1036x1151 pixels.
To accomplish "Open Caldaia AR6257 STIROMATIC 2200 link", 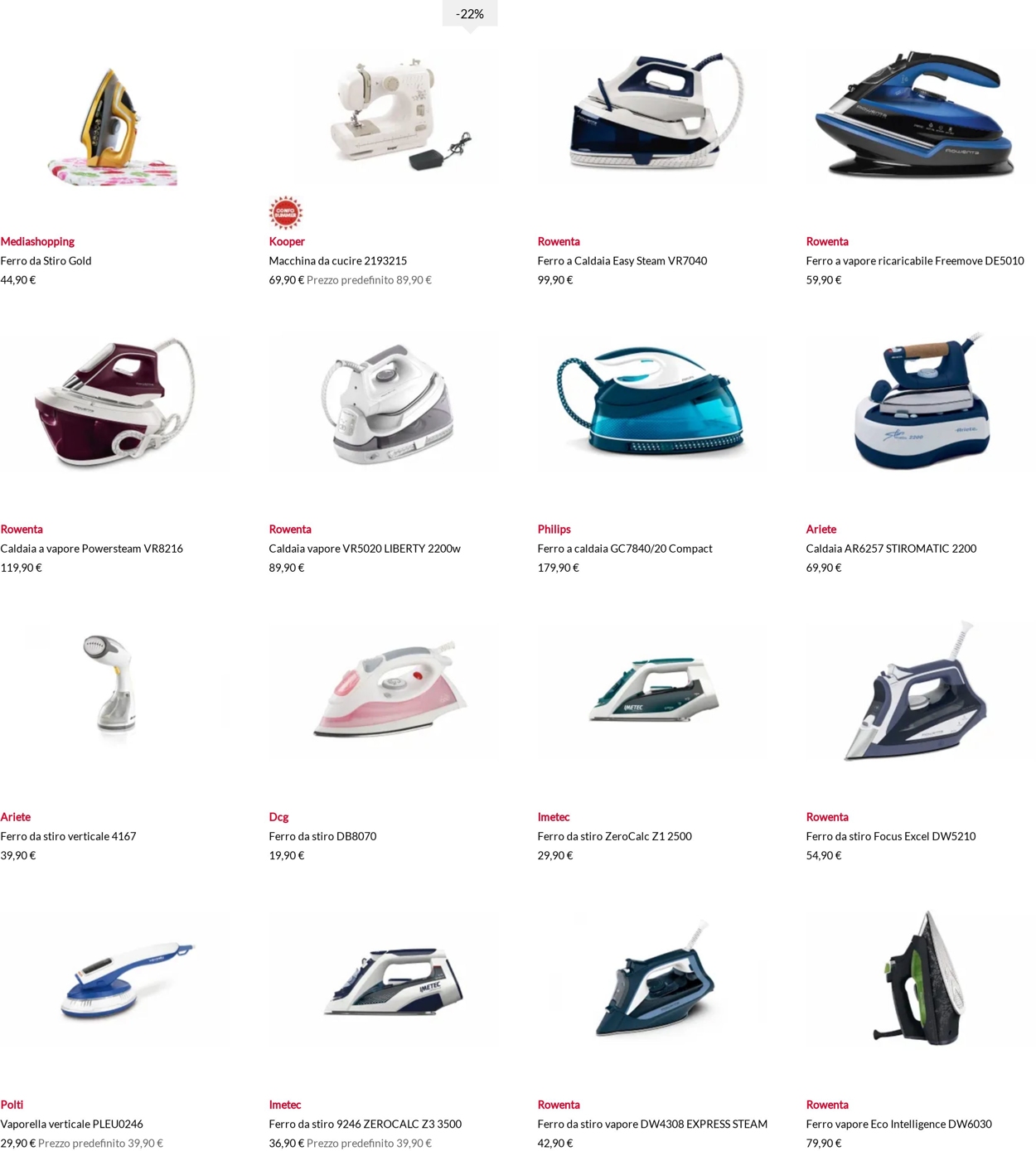I will 891,548.
